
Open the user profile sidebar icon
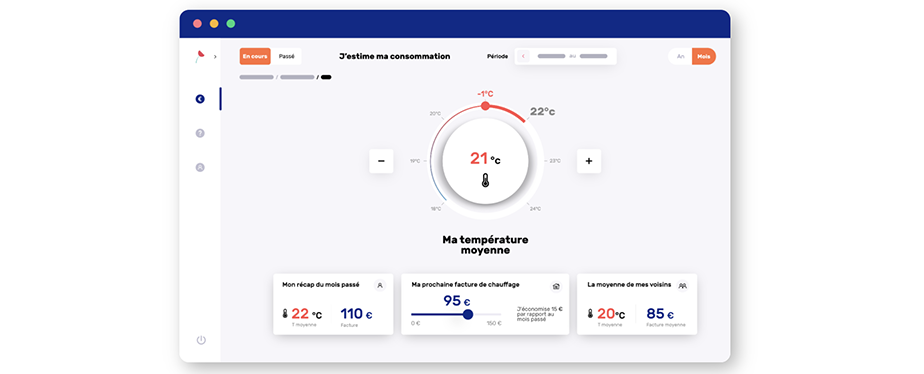pos(200,167)
